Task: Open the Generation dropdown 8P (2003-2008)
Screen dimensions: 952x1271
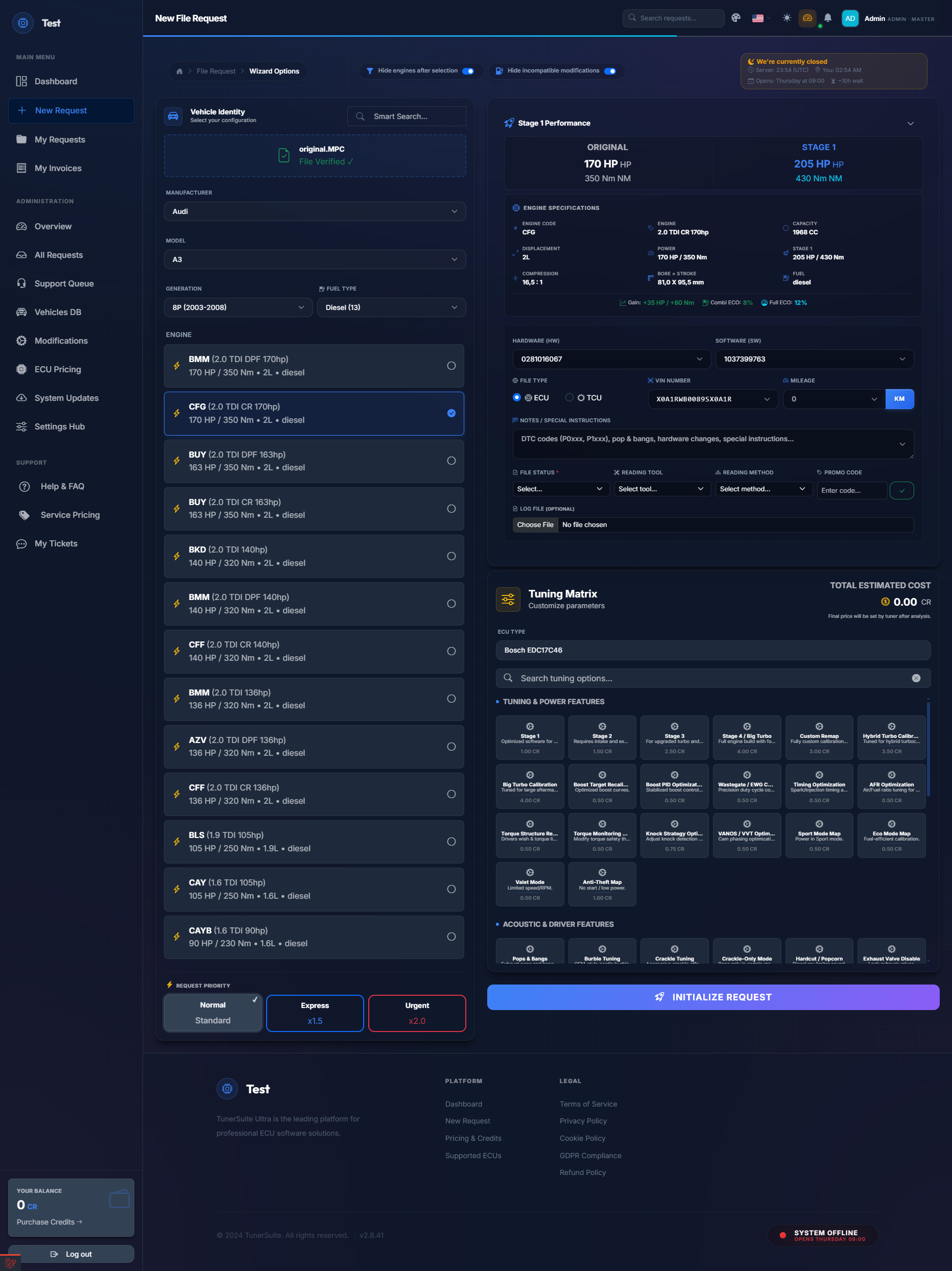Action: click(239, 307)
